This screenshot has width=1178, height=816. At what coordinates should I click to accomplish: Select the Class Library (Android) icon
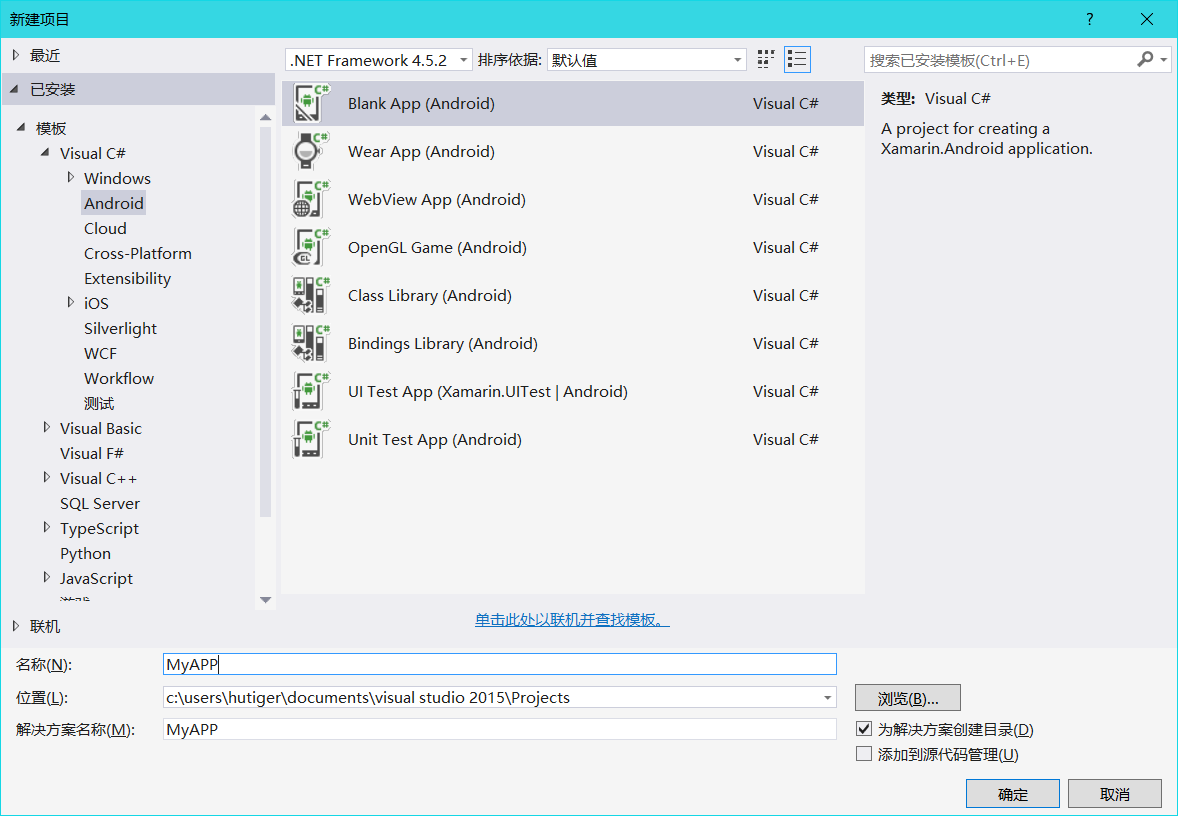[311, 295]
